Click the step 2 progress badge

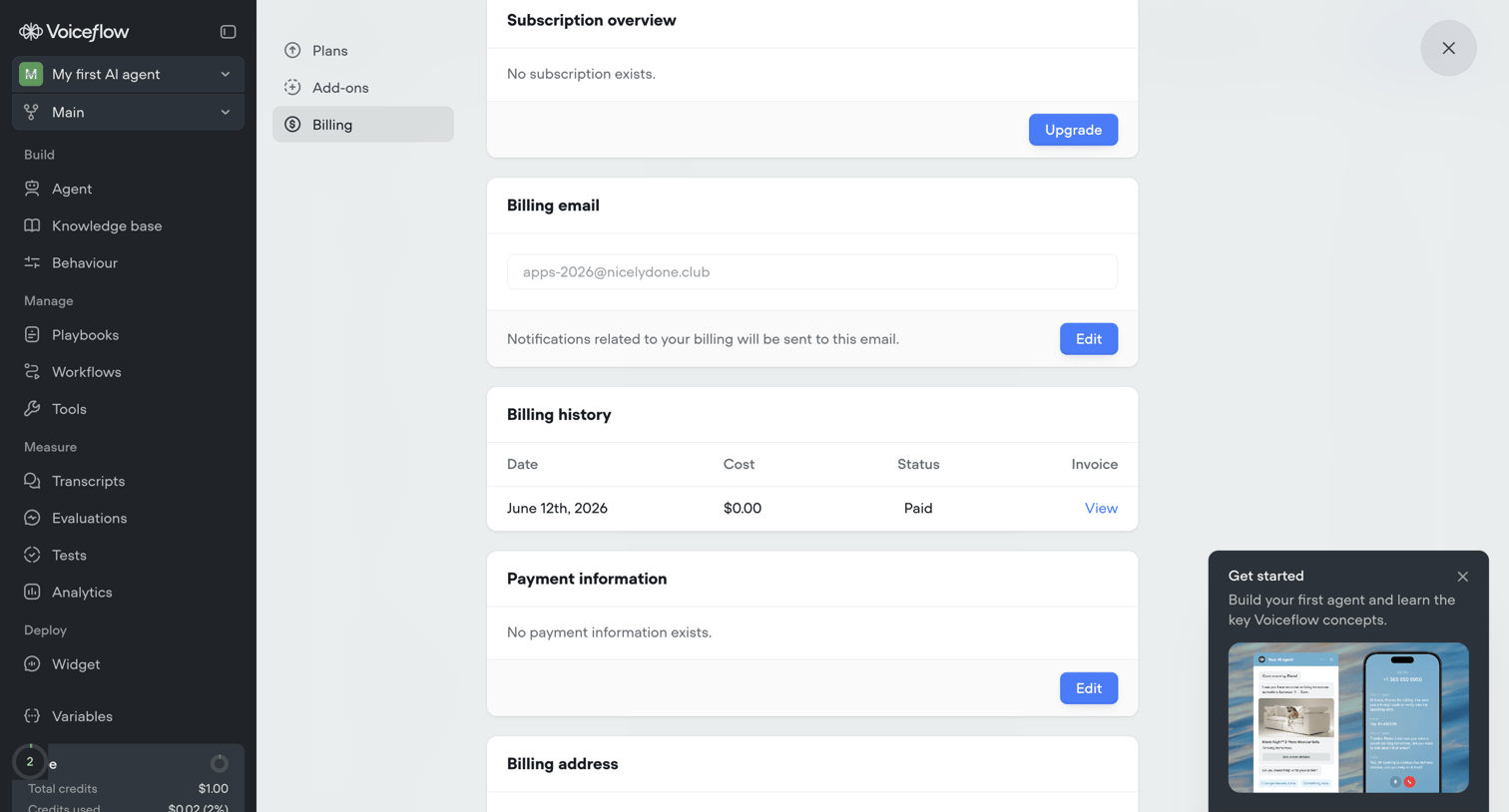tap(30, 761)
